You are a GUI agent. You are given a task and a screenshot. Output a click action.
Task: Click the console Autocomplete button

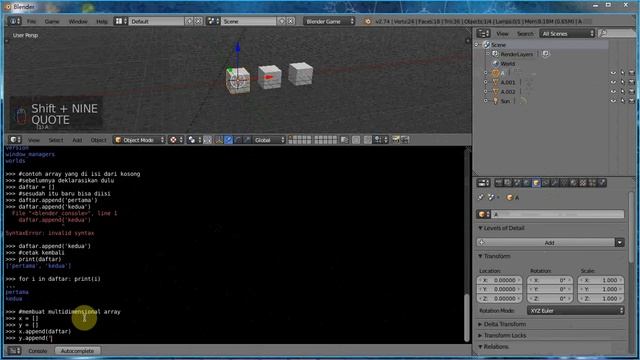77,351
